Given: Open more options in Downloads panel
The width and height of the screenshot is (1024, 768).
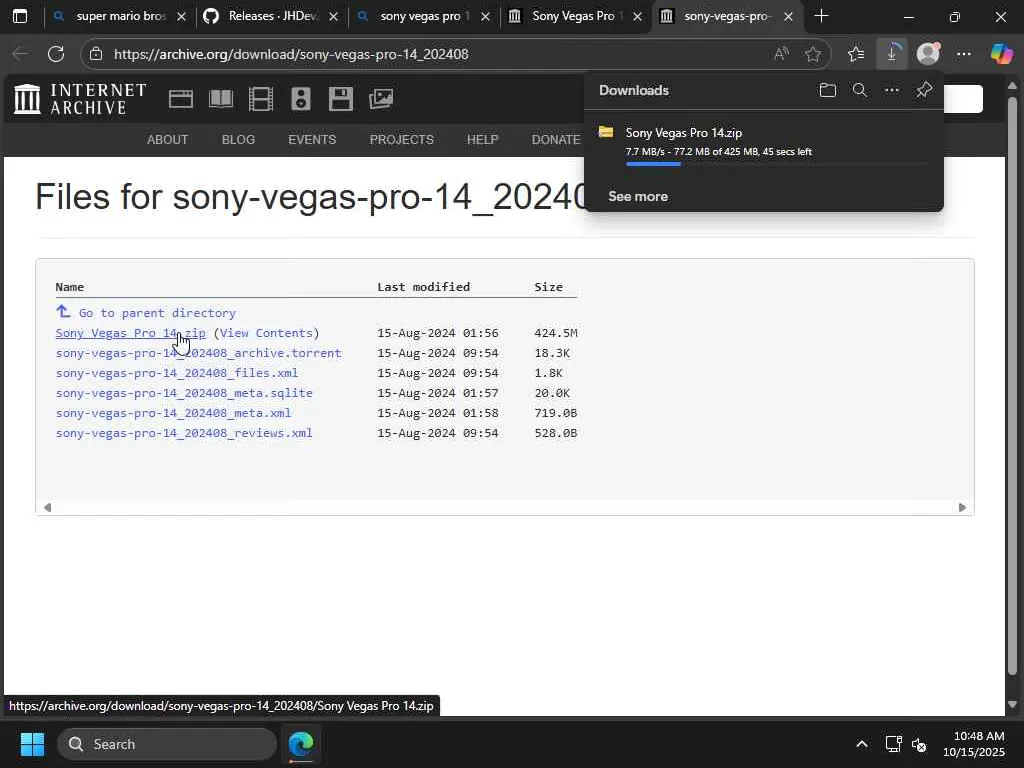Looking at the screenshot, I should coord(891,90).
